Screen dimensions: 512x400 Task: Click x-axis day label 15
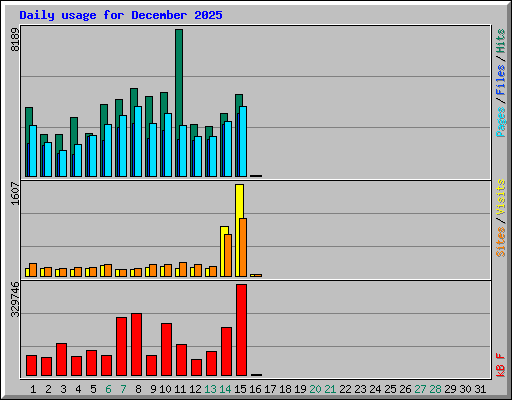point(240,389)
